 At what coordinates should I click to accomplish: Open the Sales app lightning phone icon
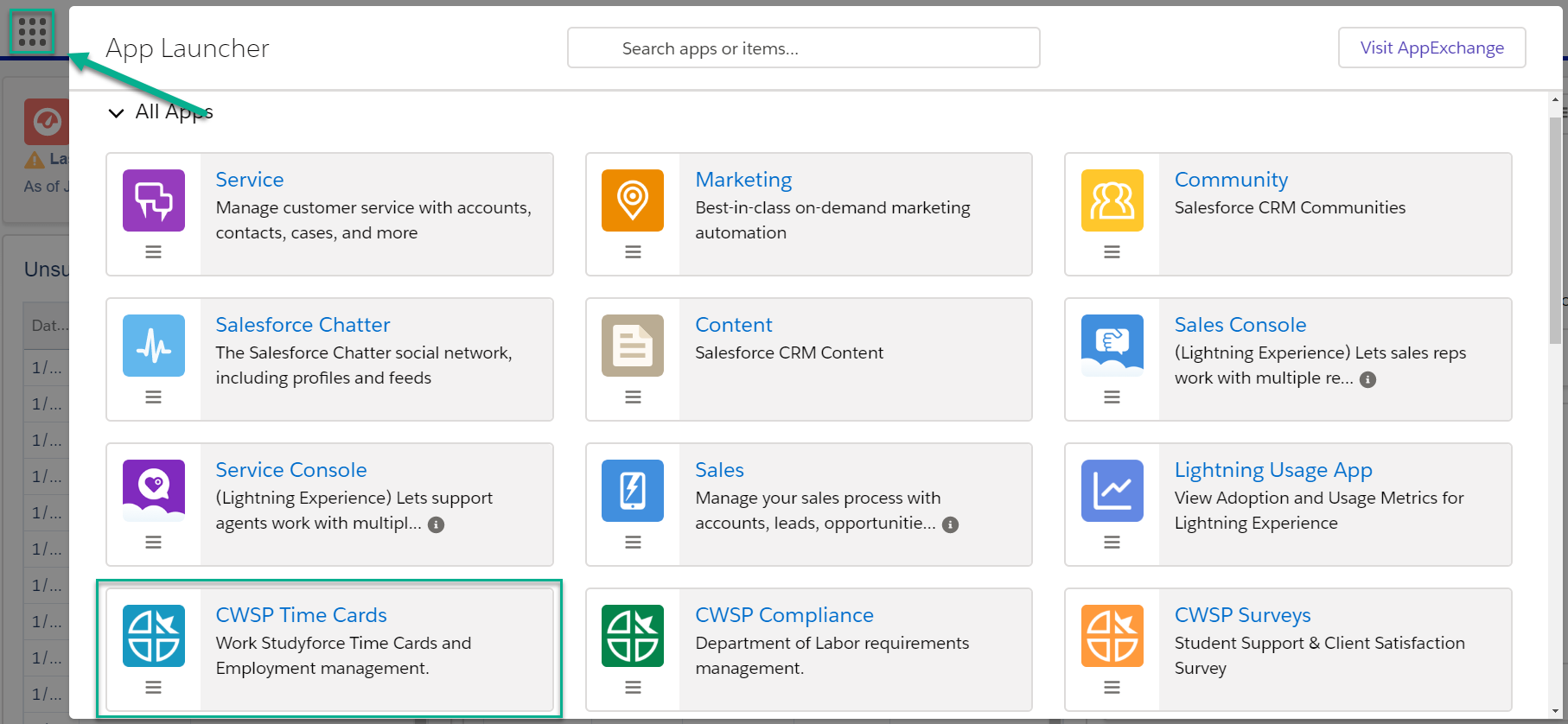coord(633,491)
